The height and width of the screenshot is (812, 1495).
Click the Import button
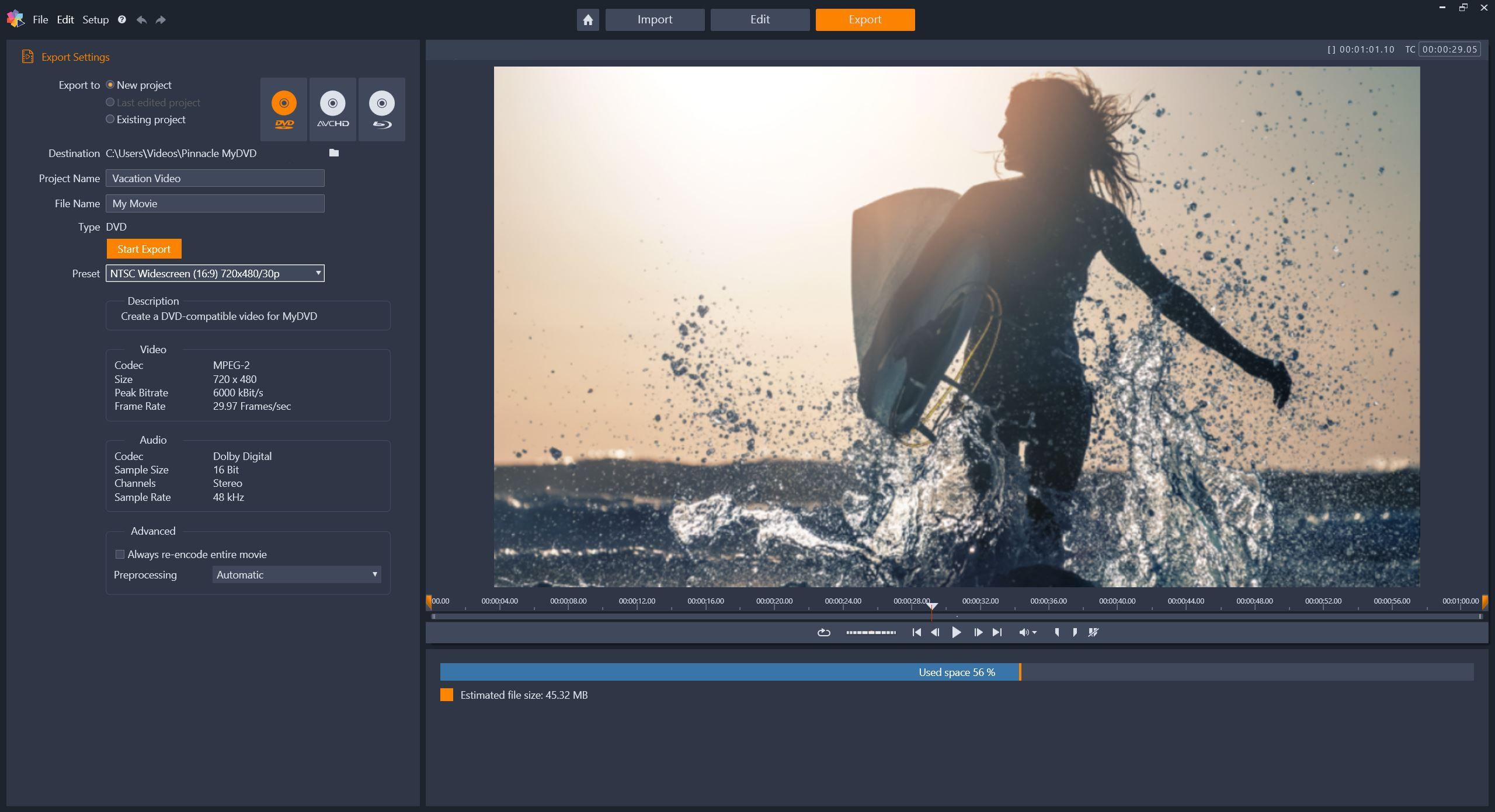(x=654, y=19)
